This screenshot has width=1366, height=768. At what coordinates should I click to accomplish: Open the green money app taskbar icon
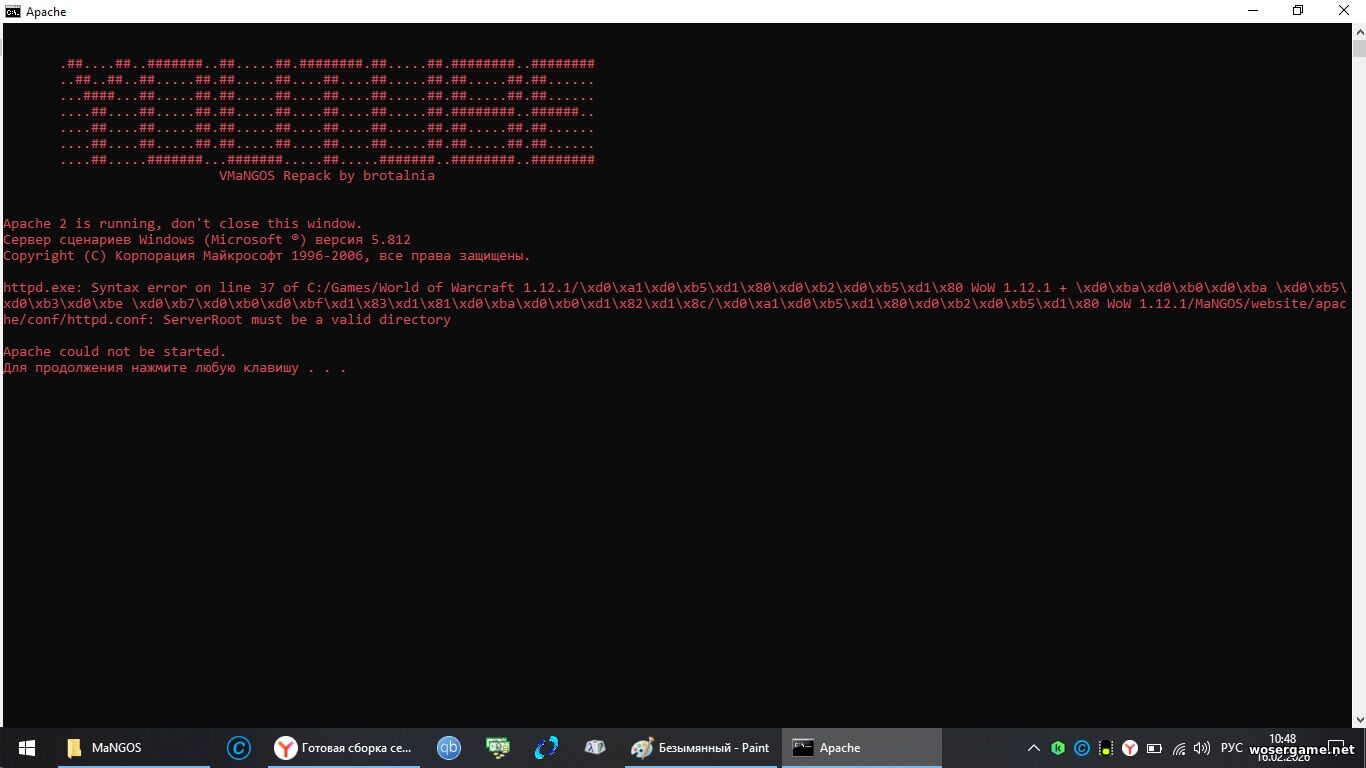point(497,748)
